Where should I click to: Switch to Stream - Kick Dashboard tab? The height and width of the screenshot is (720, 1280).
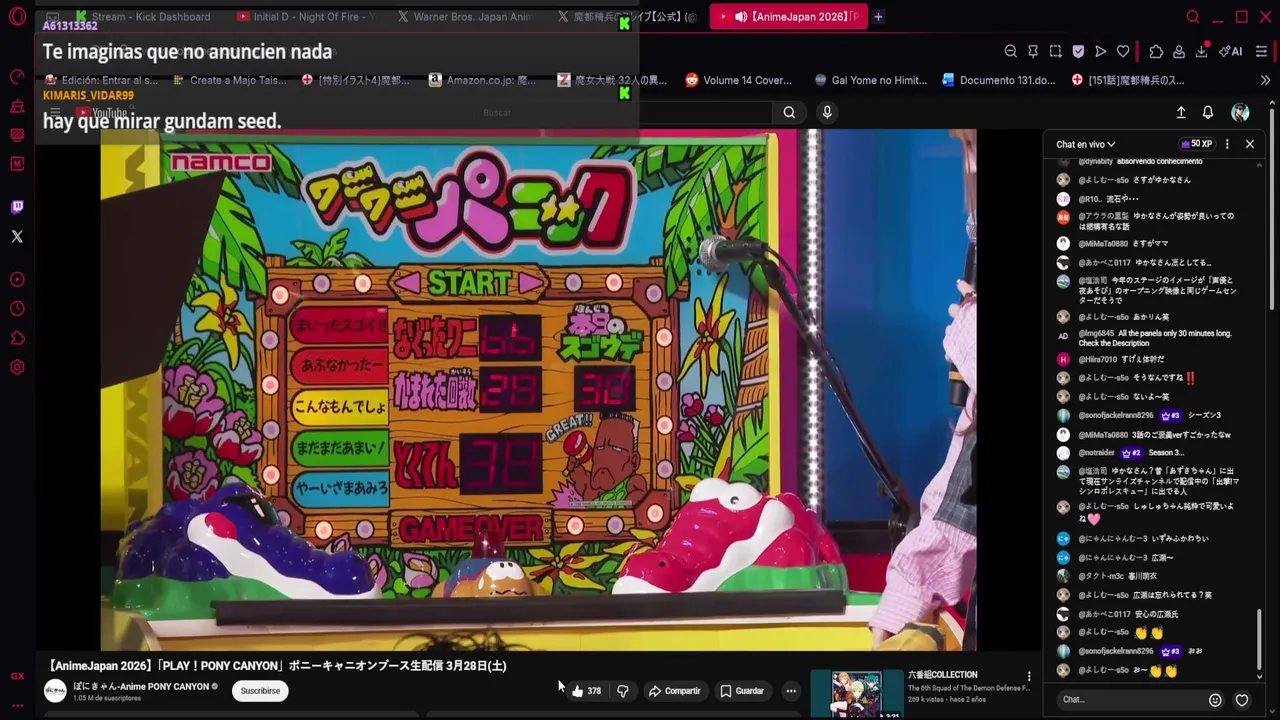click(142, 17)
